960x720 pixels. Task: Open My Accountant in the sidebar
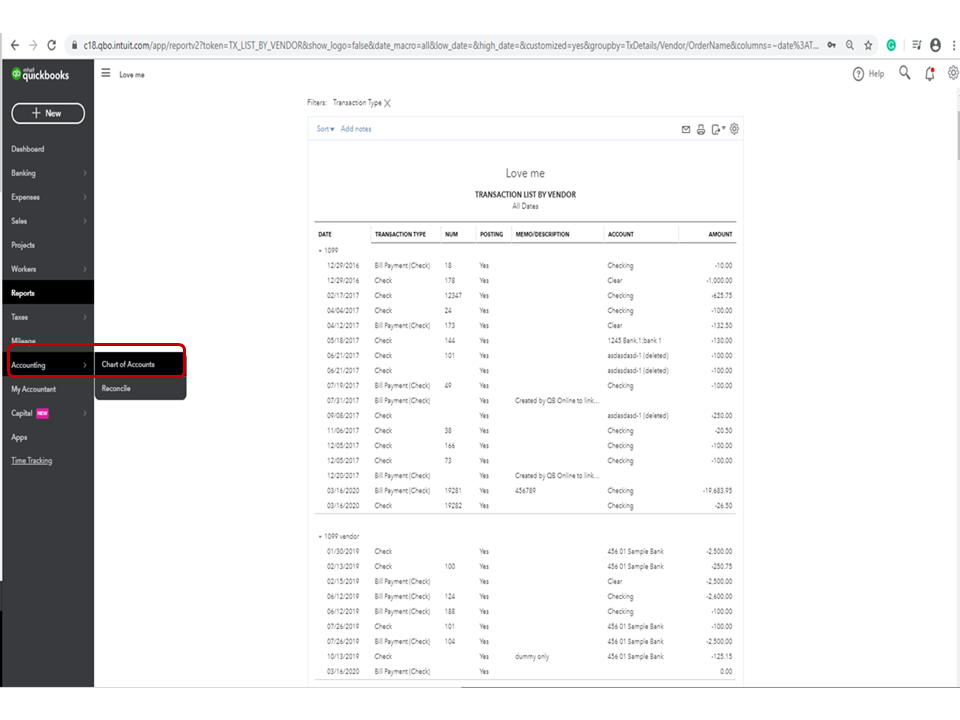tap(34, 389)
